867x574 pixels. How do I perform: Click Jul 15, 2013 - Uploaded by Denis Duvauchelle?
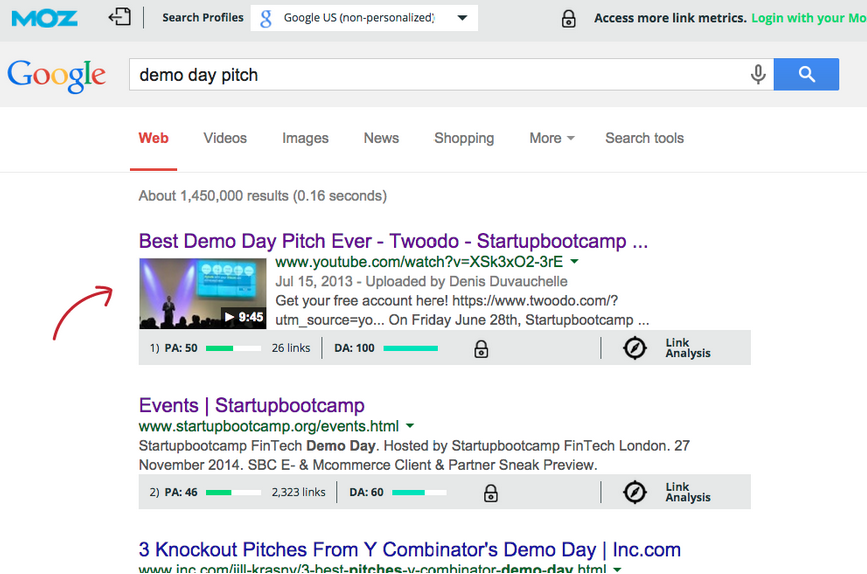(421, 281)
